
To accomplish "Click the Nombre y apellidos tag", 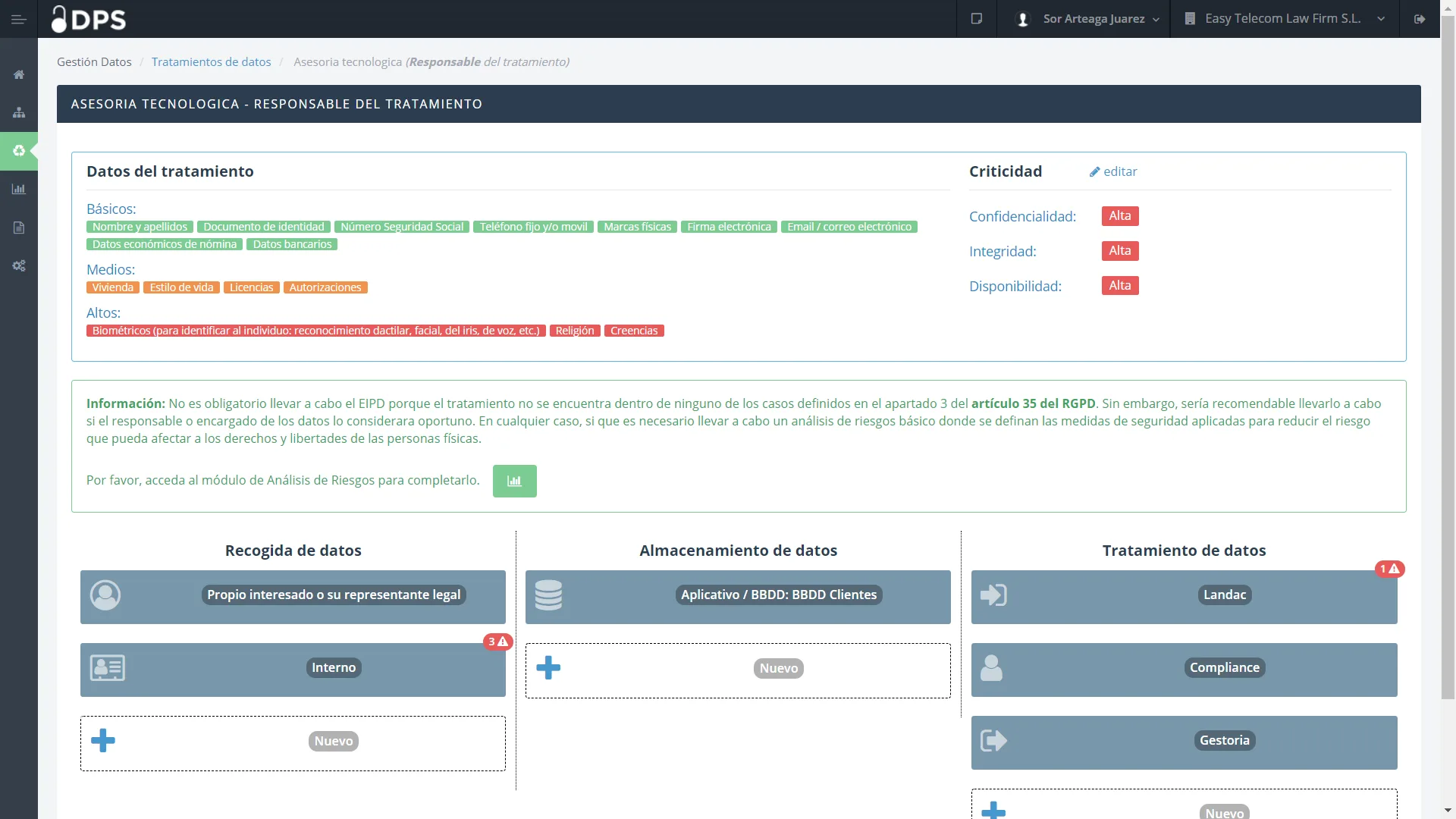I will 140,227.
